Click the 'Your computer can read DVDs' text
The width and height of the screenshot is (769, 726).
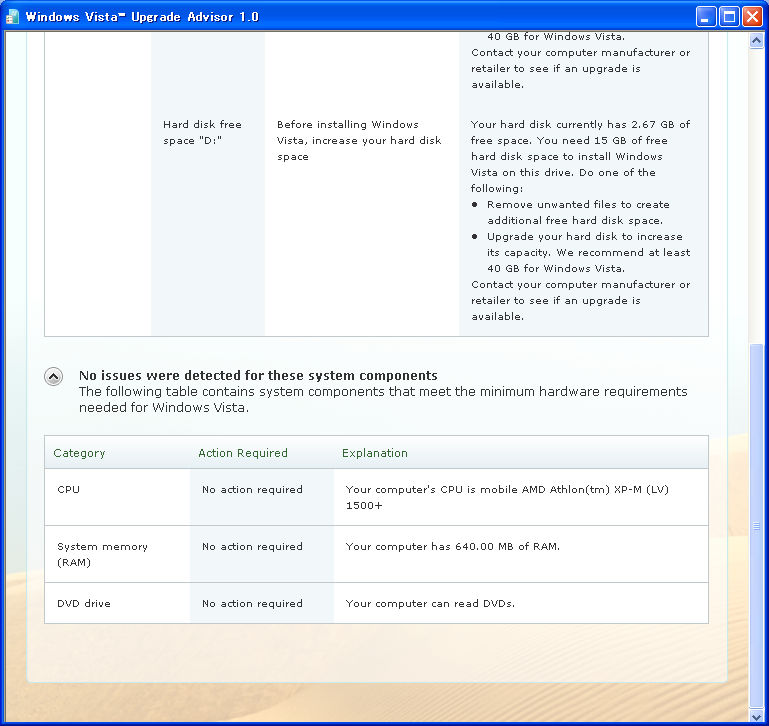(x=430, y=604)
